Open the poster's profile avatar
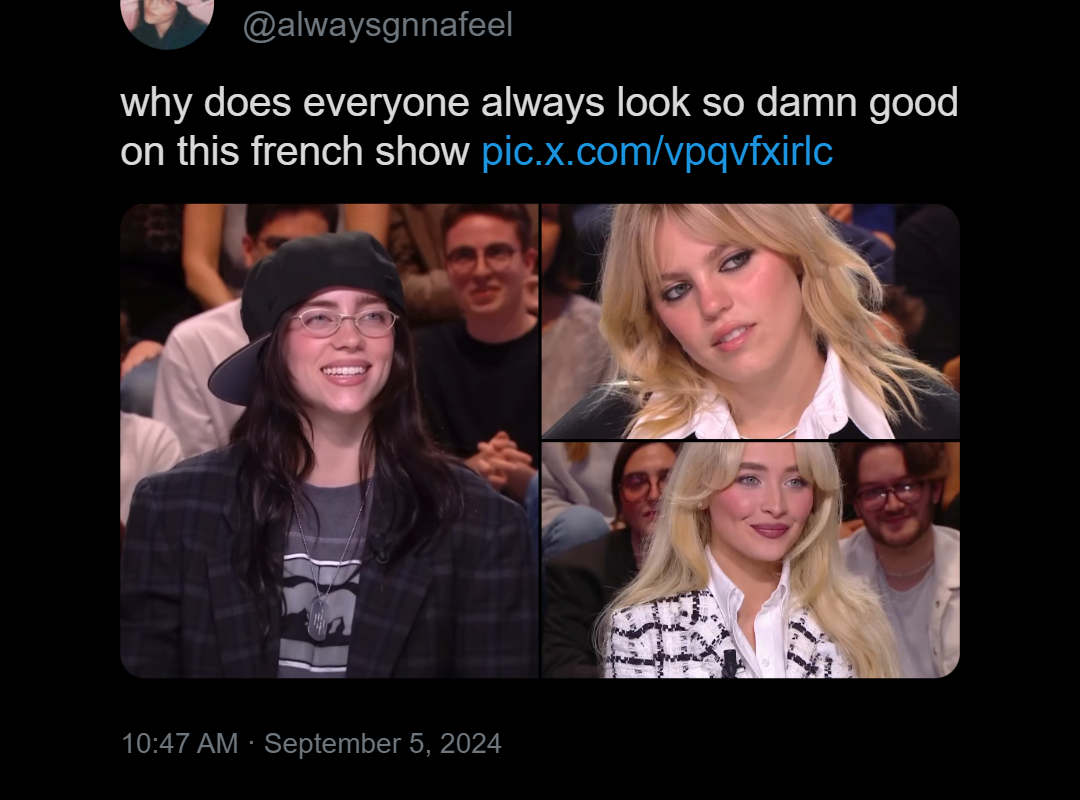 pyautogui.click(x=167, y=22)
